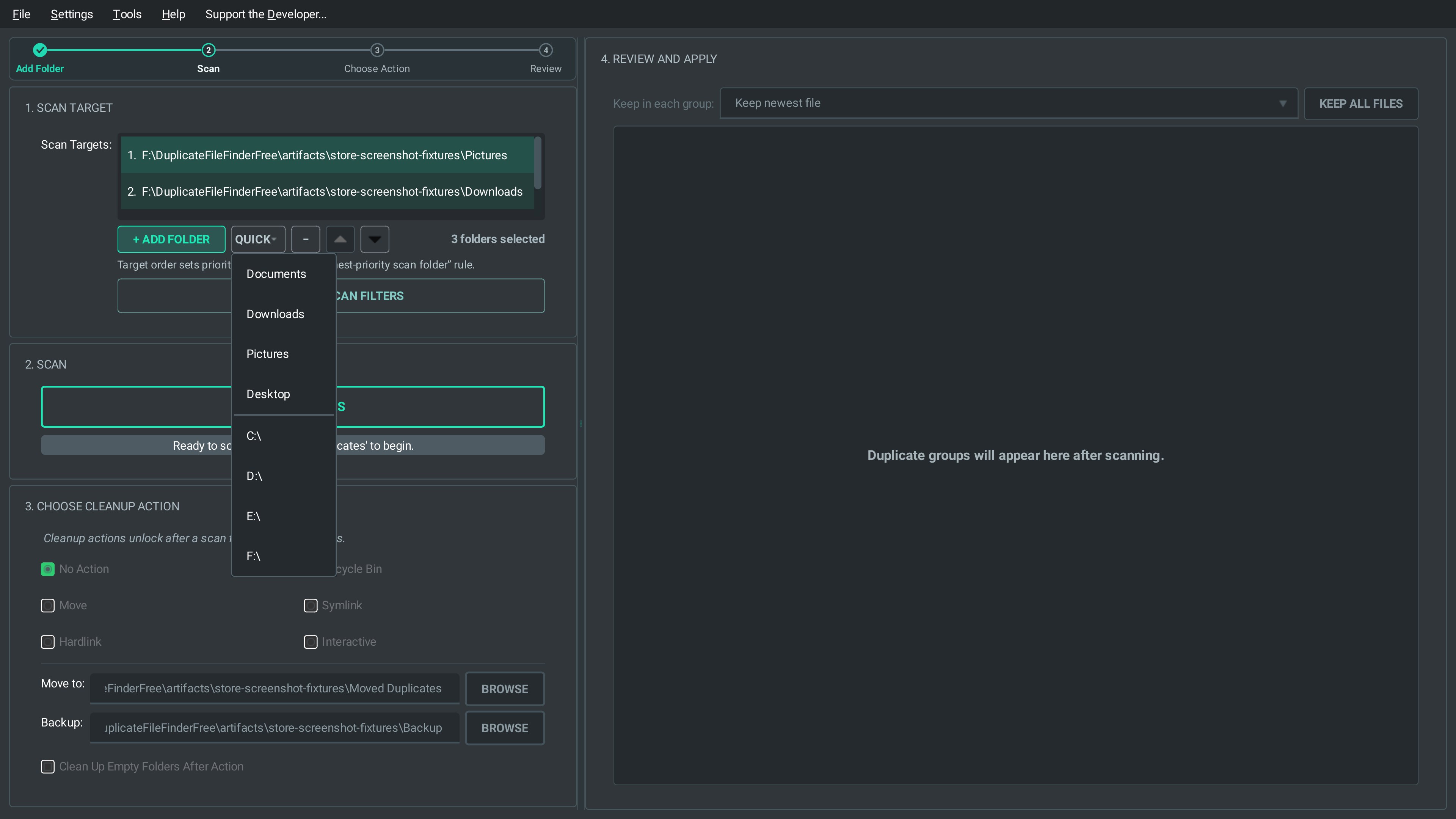Open the Settings menu
The width and height of the screenshot is (1456, 819).
coord(72,14)
